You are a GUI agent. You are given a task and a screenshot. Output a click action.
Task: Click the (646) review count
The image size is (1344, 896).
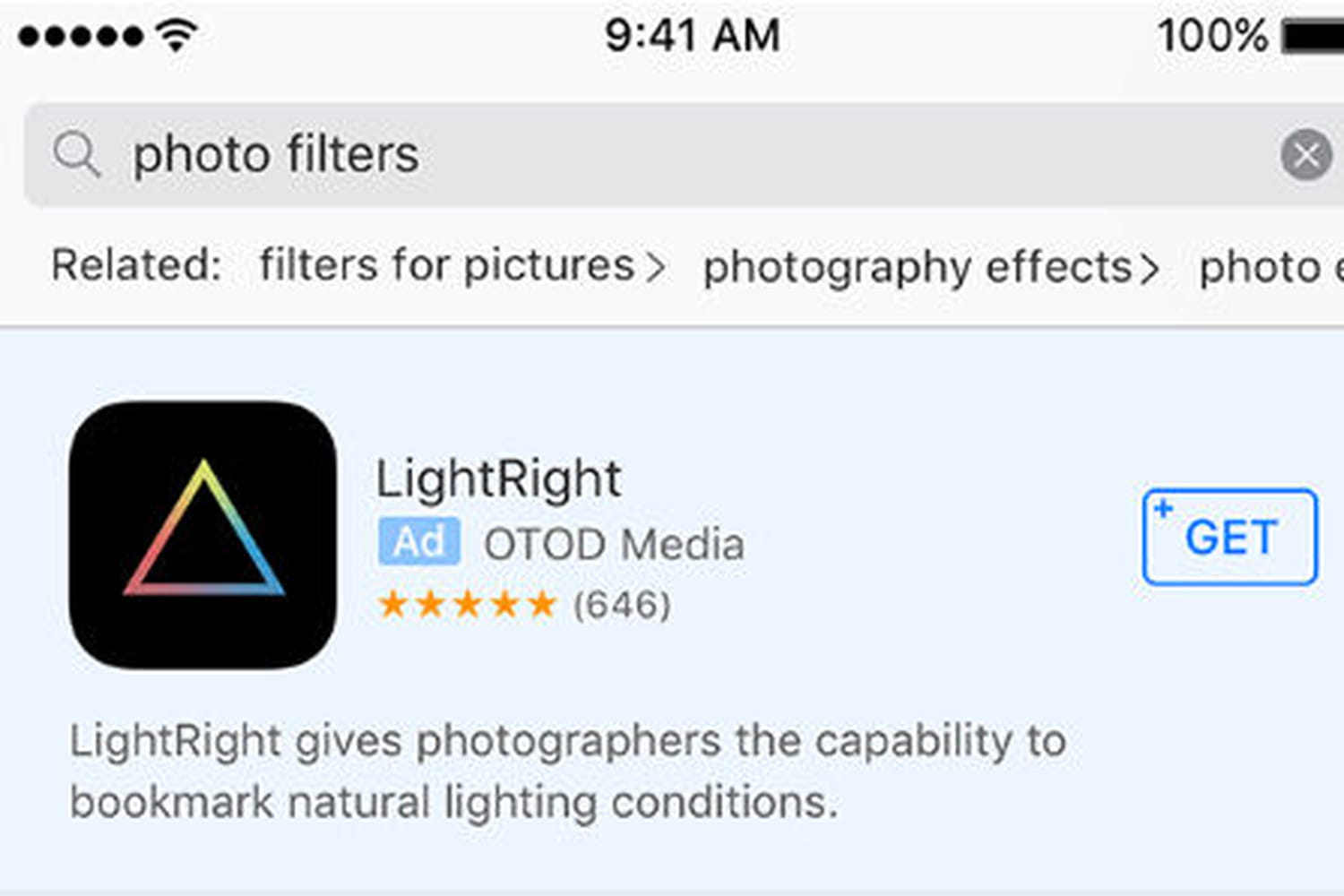coord(622,605)
